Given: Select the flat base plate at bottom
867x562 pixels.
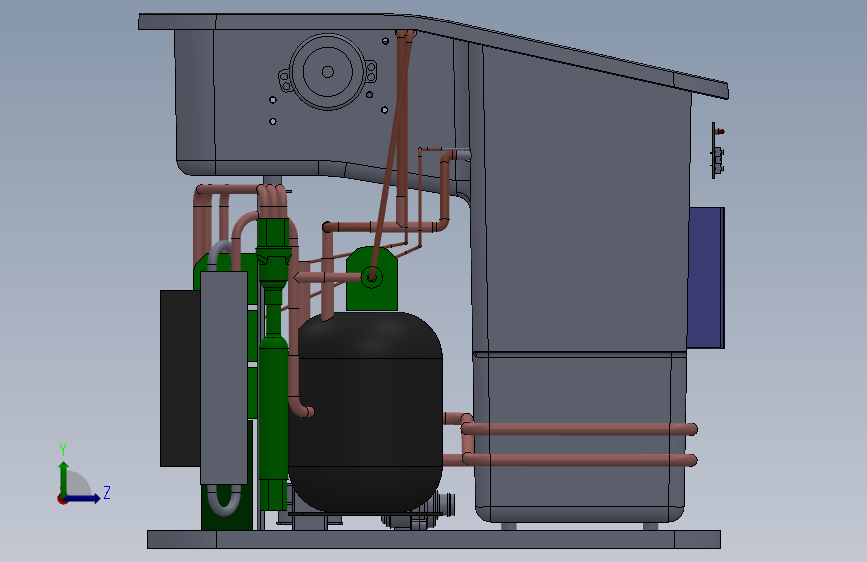Looking at the screenshot, I should pyautogui.click(x=434, y=539).
